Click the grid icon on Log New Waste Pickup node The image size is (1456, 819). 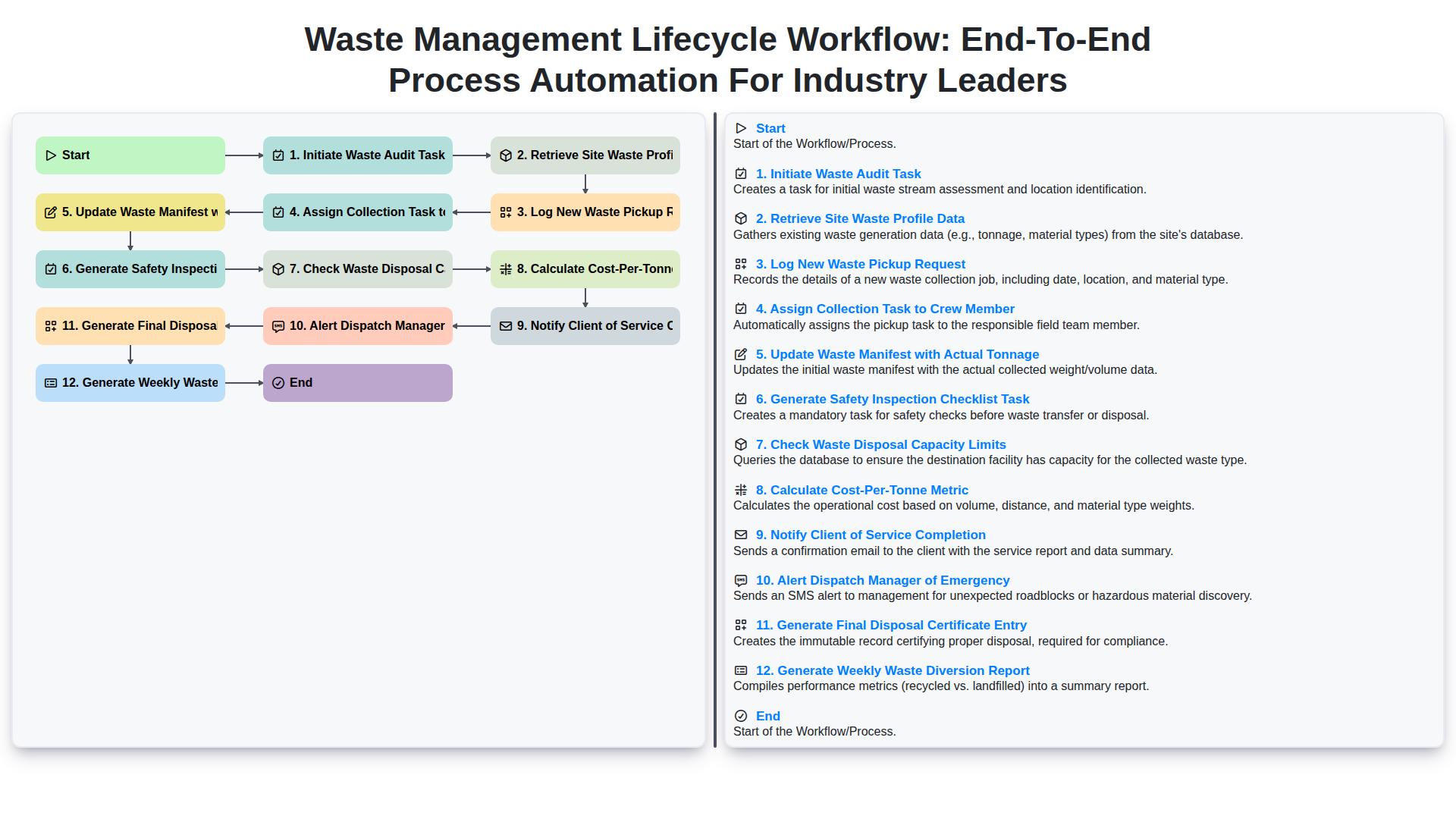pyautogui.click(x=506, y=212)
